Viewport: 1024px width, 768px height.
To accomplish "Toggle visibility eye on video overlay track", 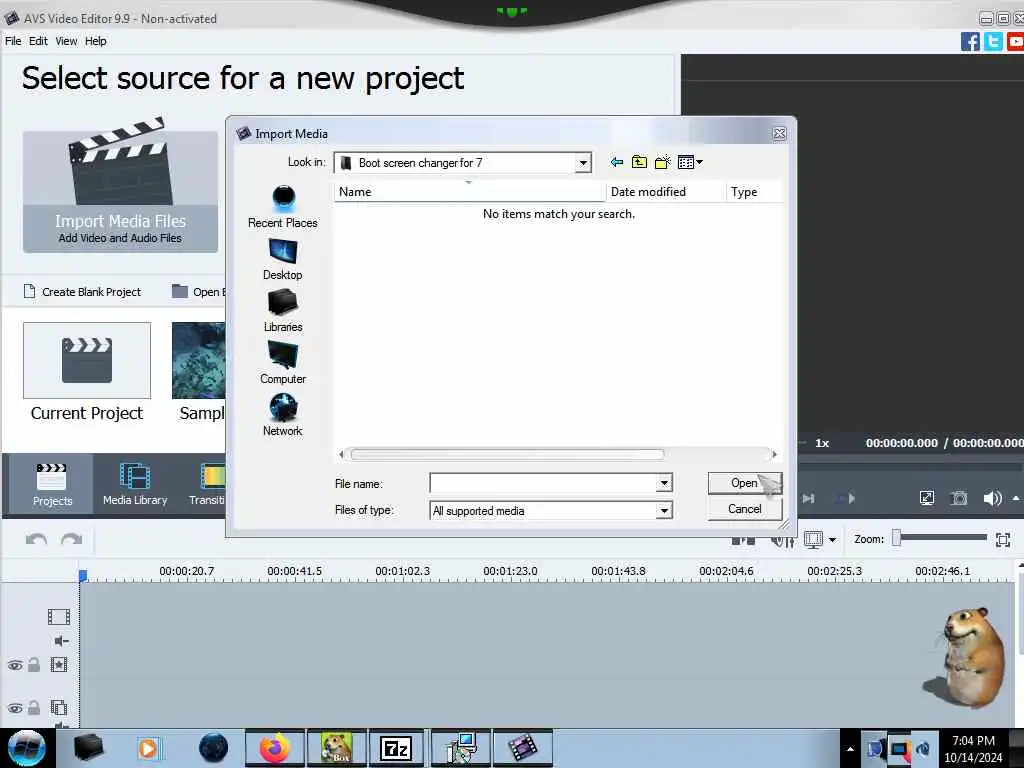I will click(x=15, y=708).
